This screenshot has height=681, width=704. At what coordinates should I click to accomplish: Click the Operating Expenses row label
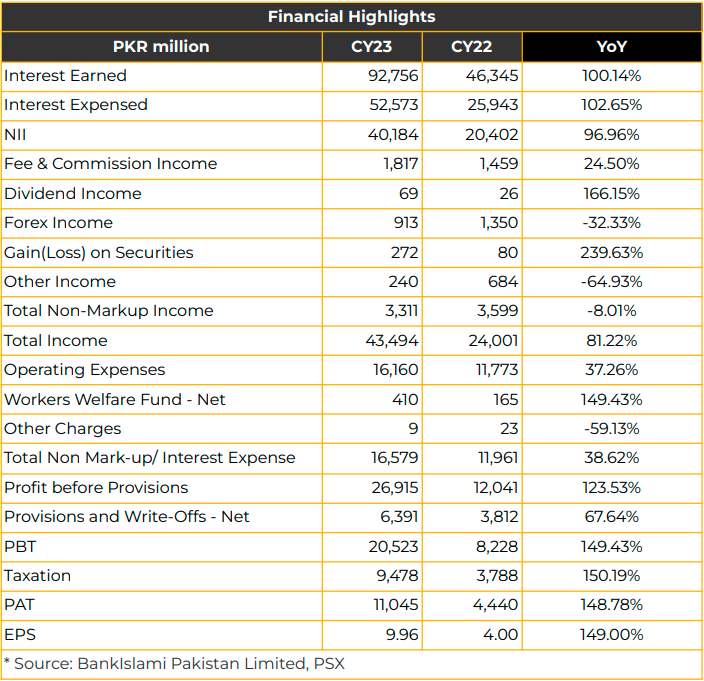coord(84,370)
